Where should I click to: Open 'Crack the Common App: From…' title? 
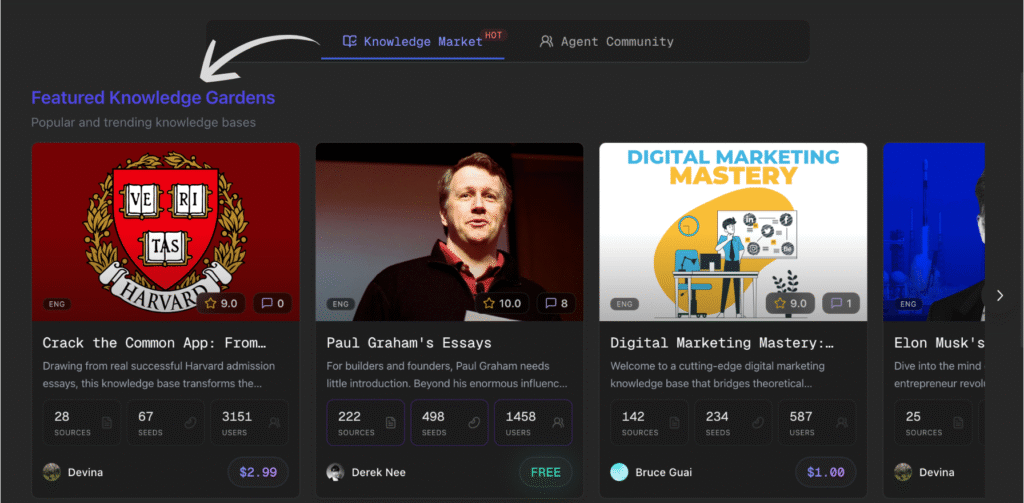point(155,343)
